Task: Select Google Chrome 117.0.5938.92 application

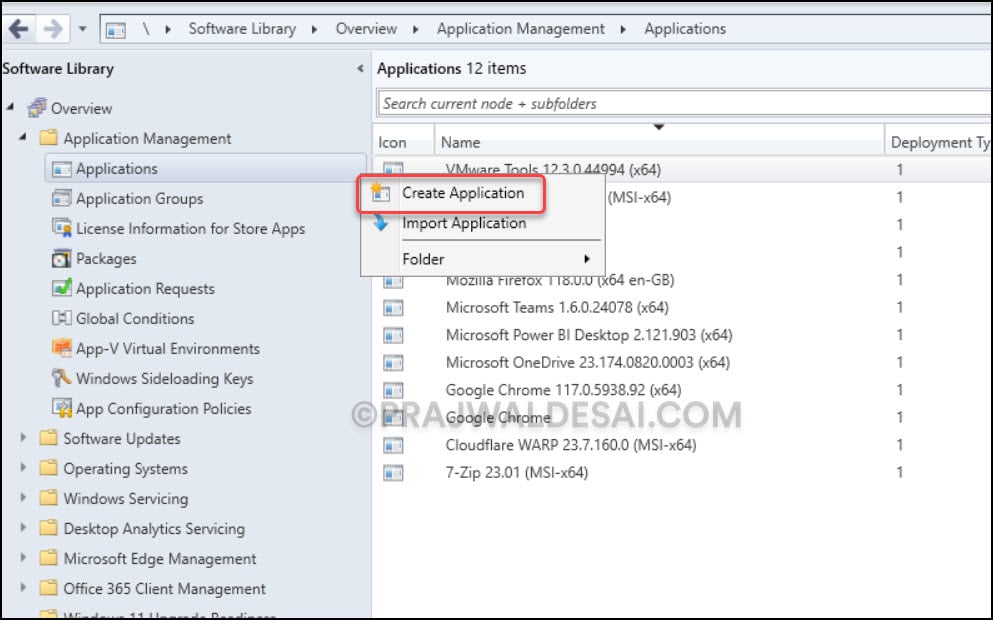Action: pos(564,390)
